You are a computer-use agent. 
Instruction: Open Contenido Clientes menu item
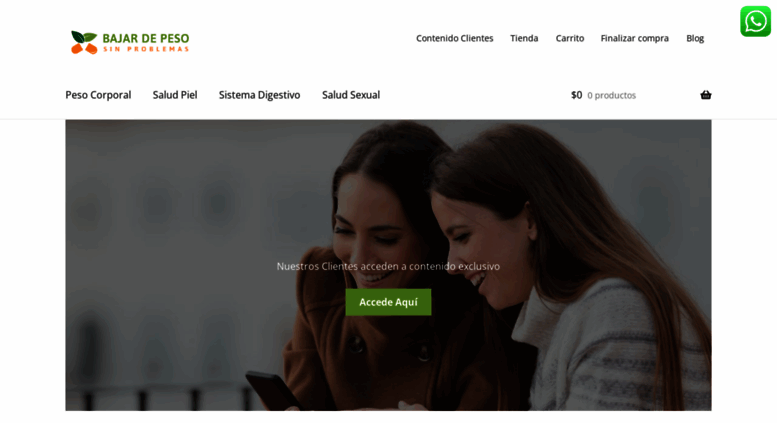tap(454, 38)
